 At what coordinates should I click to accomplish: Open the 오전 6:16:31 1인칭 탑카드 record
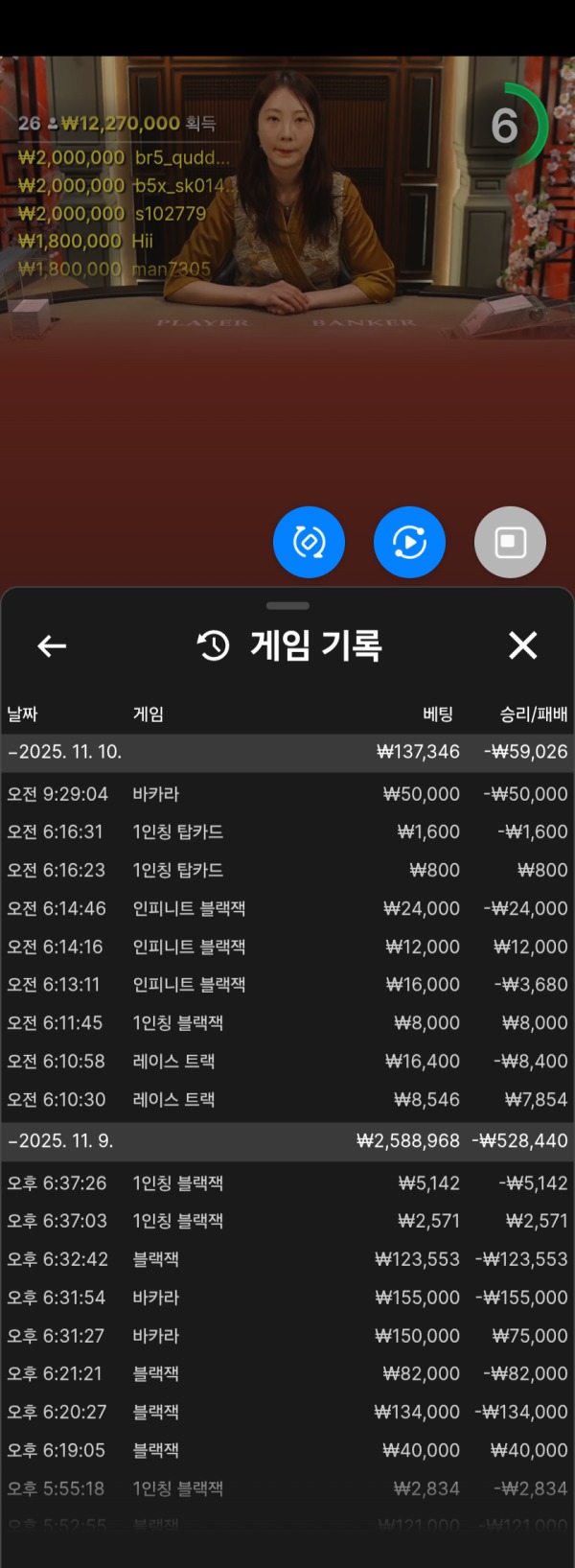[287, 831]
